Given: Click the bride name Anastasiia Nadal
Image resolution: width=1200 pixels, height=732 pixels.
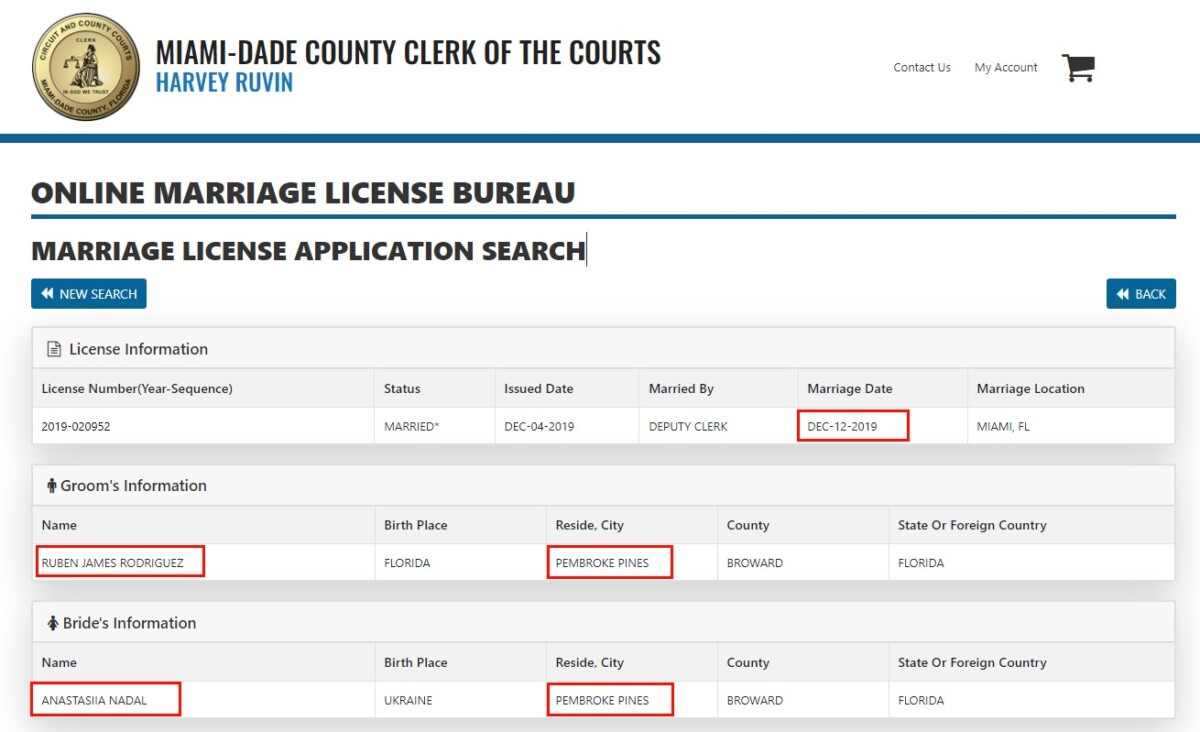Looking at the screenshot, I should (x=94, y=700).
